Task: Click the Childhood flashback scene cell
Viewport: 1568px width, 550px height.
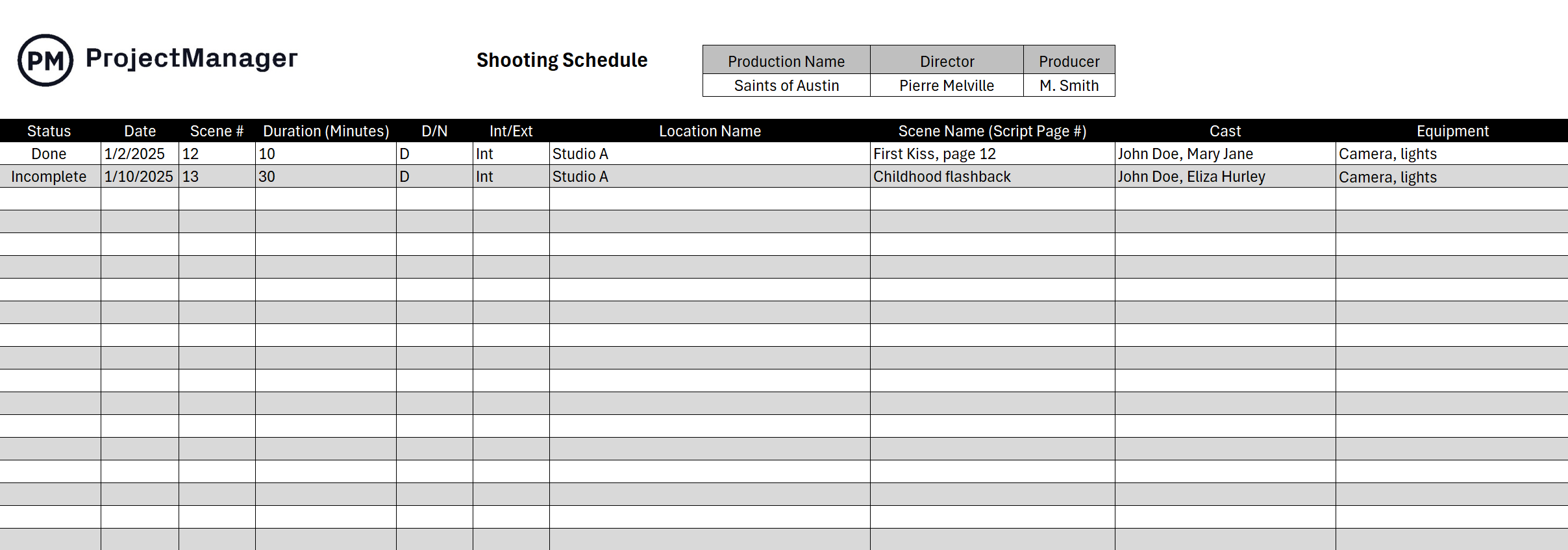Action: click(x=941, y=177)
